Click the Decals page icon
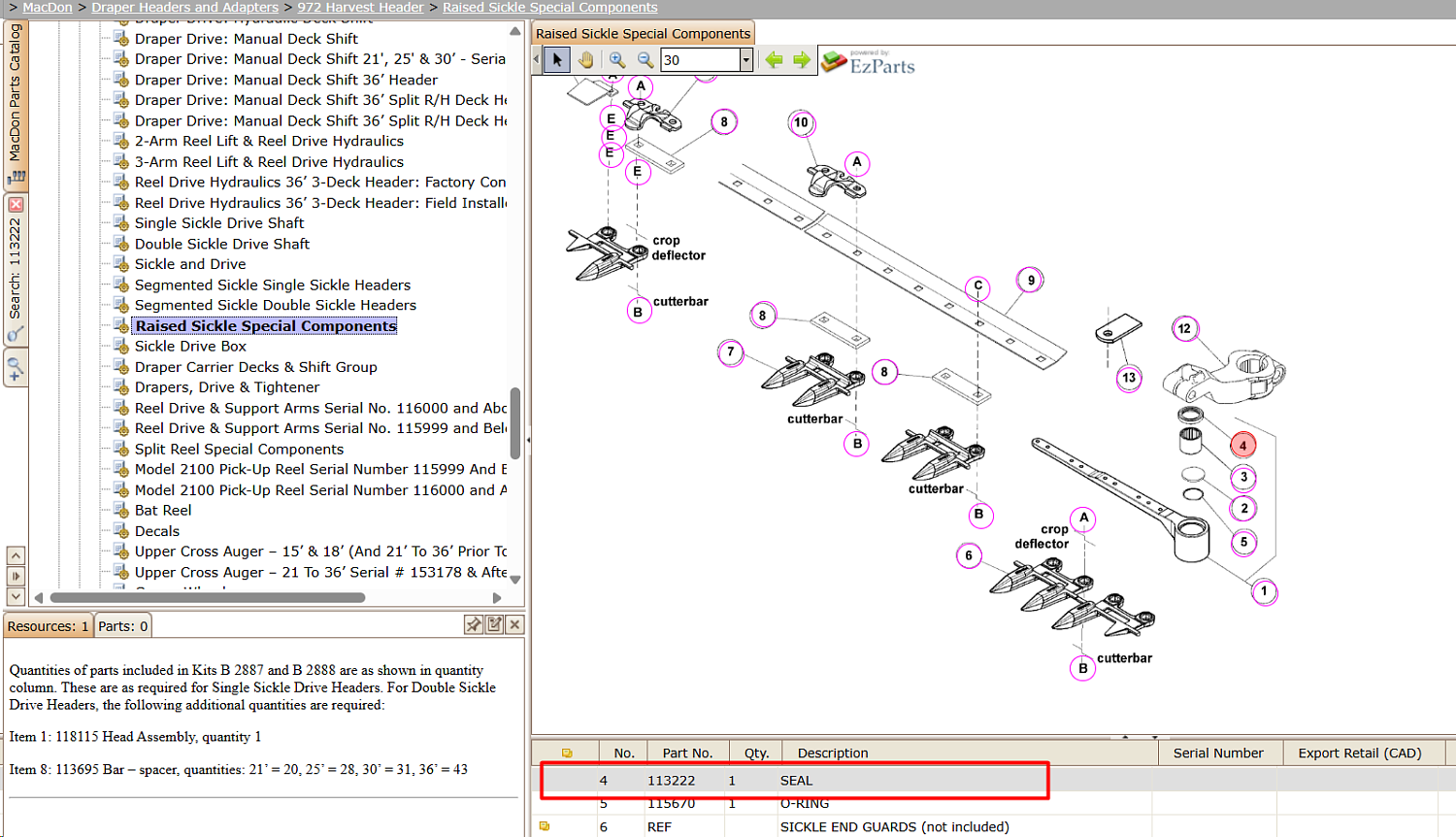1456x837 pixels. (121, 530)
